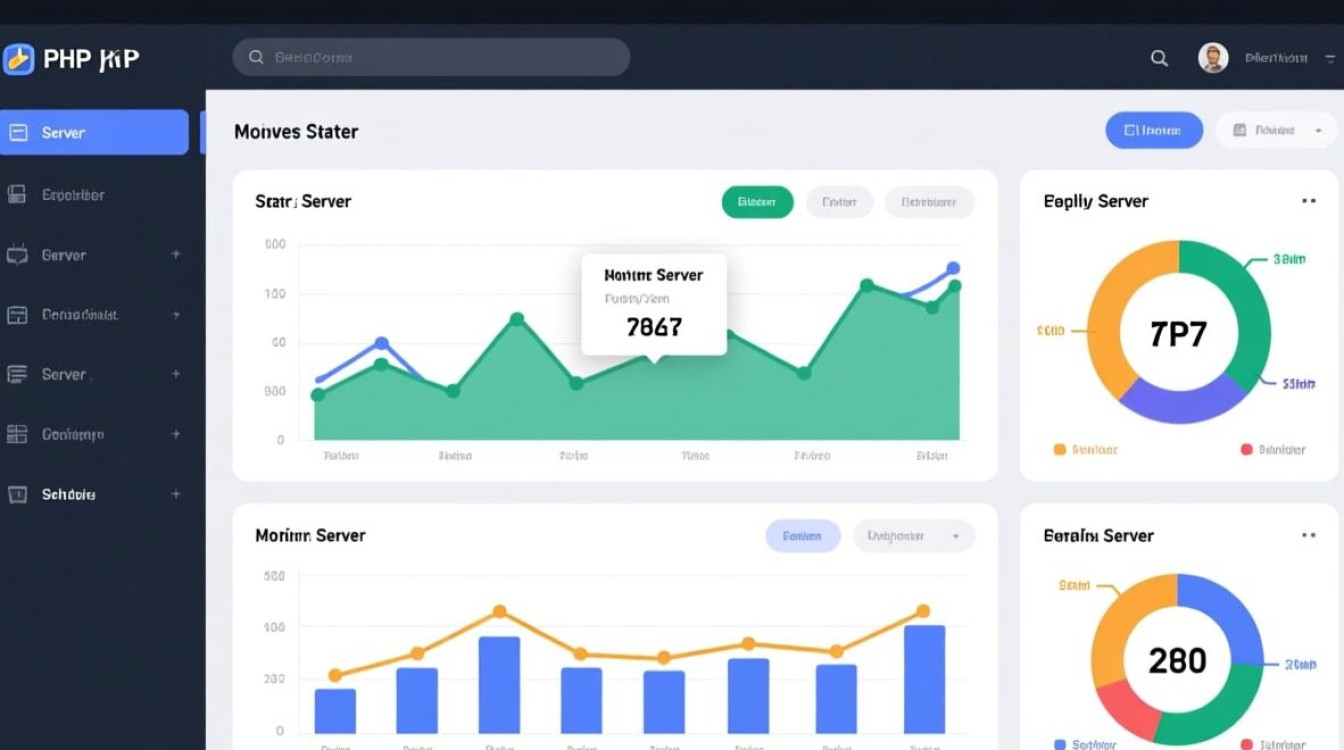Click the middle gray pill button in the area chart card
1344x750 pixels.
coord(839,202)
